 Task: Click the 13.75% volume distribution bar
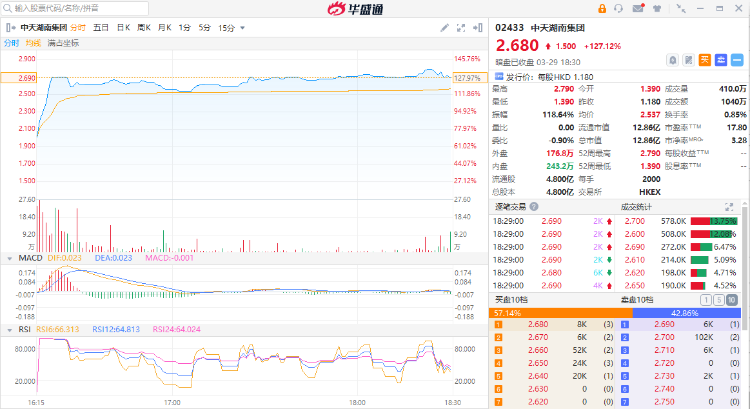[x=714, y=221]
